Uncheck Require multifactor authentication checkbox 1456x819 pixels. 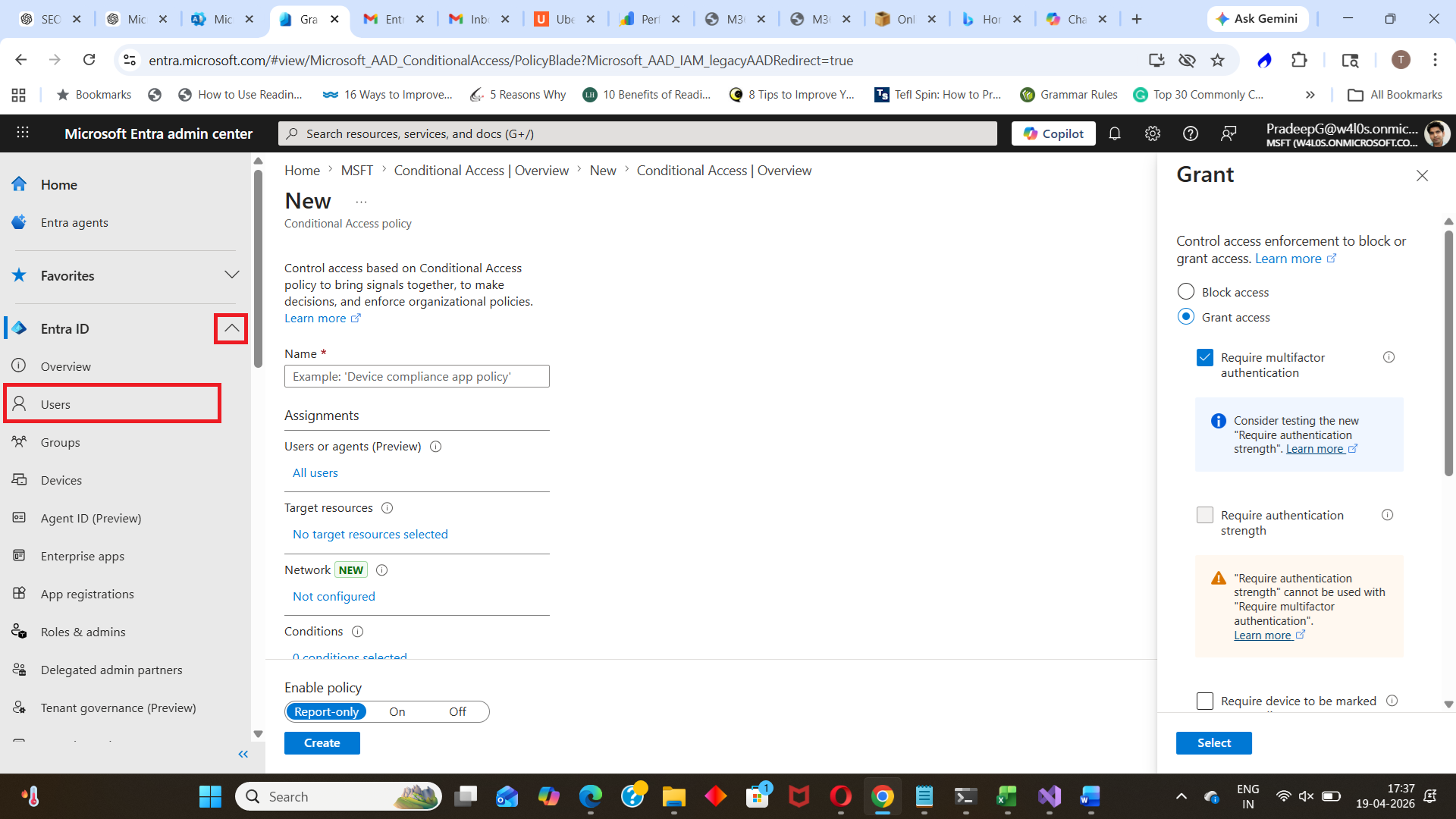(x=1204, y=358)
